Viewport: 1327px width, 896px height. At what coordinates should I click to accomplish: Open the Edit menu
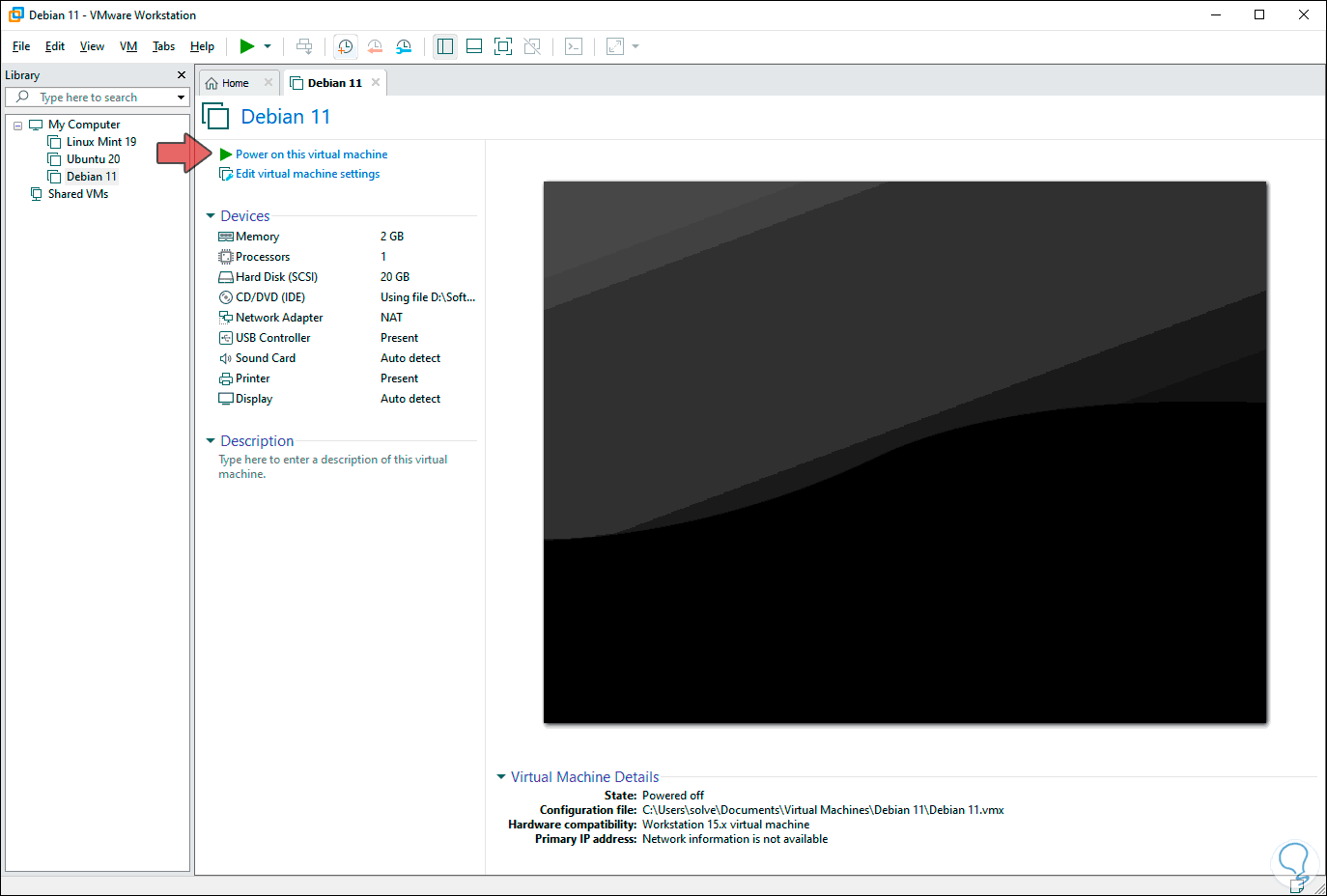tap(55, 46)
